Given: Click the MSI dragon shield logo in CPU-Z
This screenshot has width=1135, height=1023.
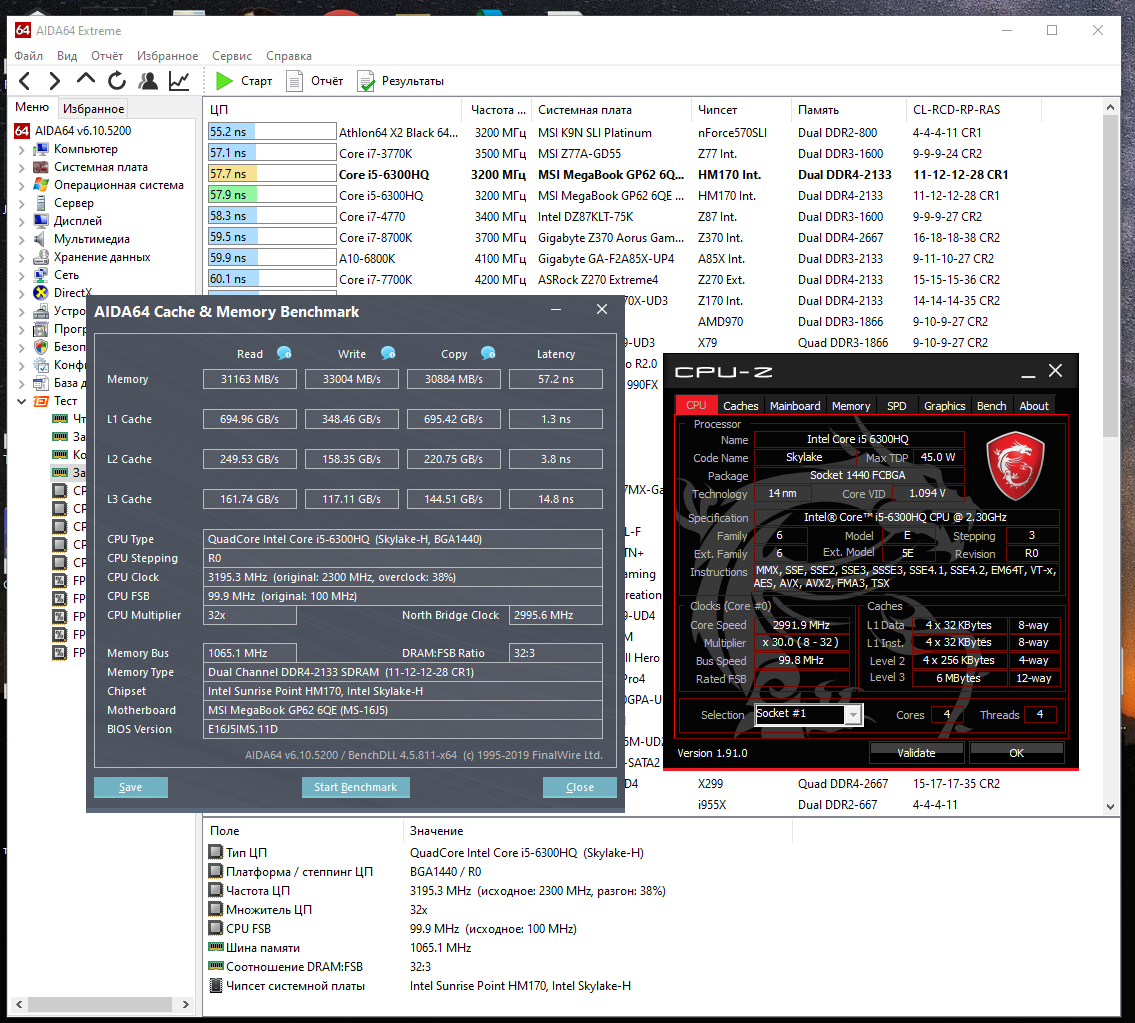Looking at the screenshot, I should pos(1016,466).
